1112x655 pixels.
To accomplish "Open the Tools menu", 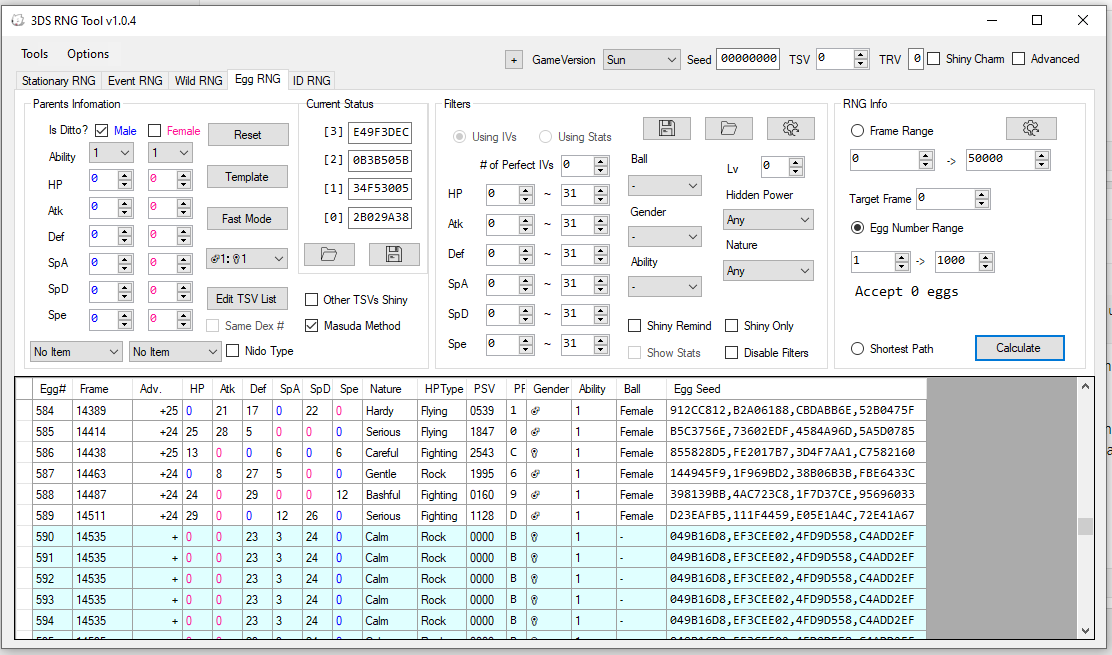I will click(x=35, y=54).
